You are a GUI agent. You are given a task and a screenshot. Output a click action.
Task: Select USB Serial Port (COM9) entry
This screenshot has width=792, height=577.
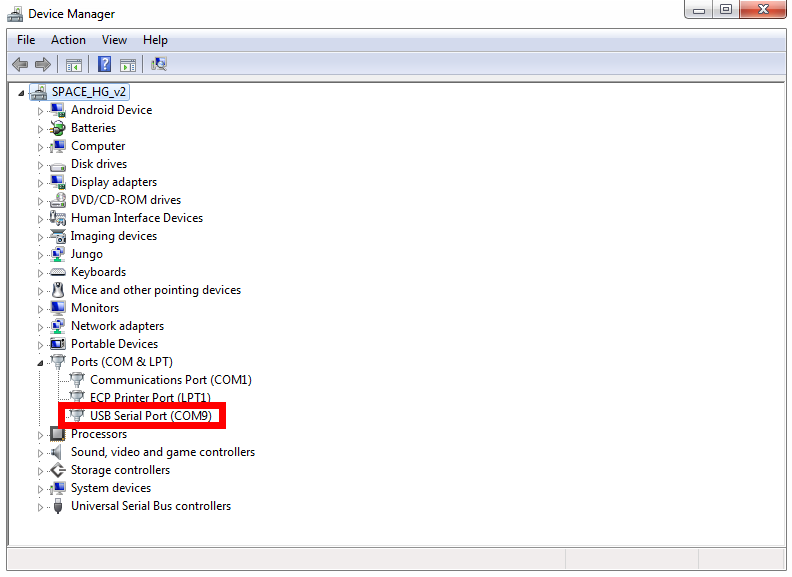point(151,416)
